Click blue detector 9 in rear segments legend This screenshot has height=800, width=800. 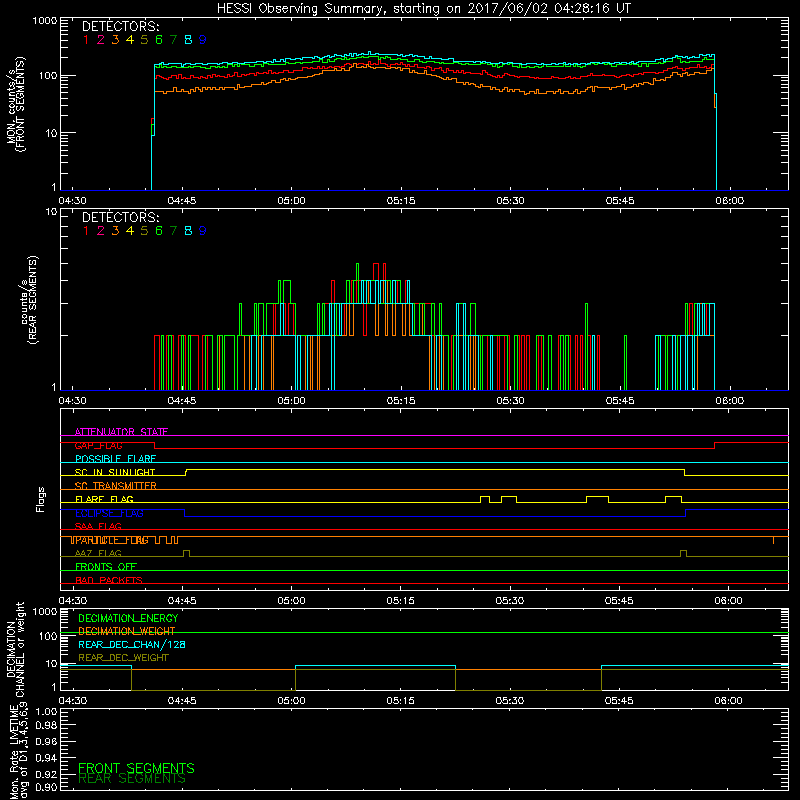click(203, 231)
